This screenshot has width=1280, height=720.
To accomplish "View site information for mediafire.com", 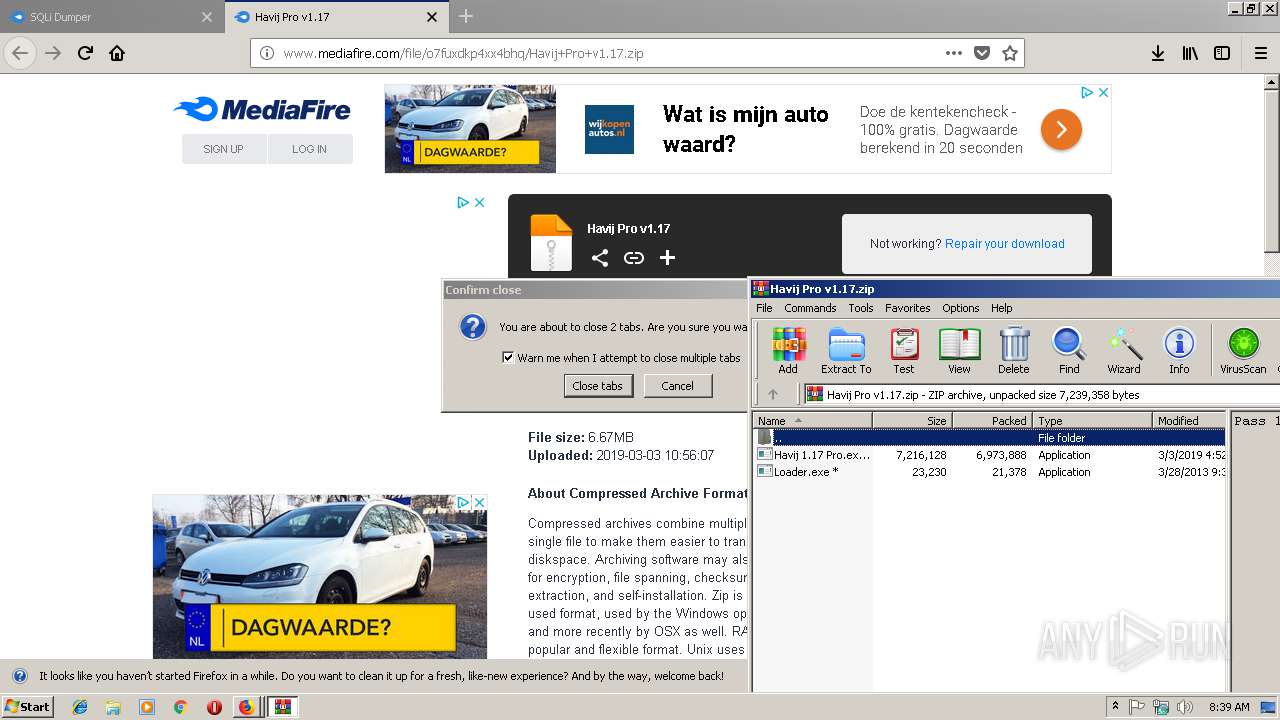I will 267,53.
